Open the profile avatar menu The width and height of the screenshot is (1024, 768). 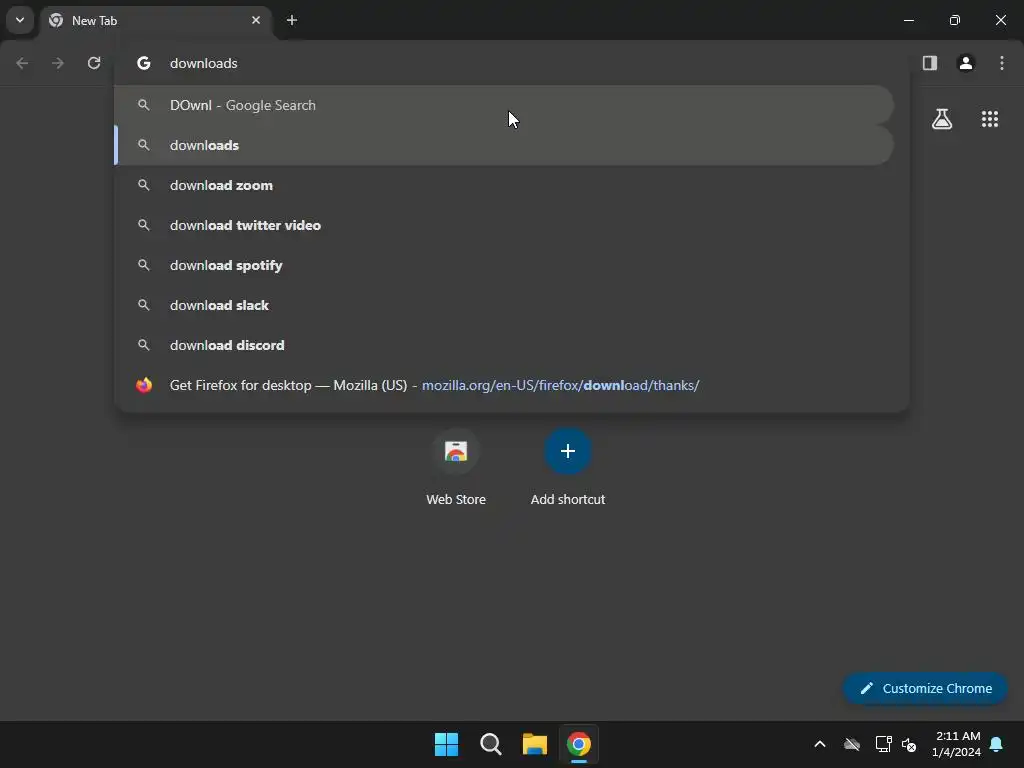966,63
